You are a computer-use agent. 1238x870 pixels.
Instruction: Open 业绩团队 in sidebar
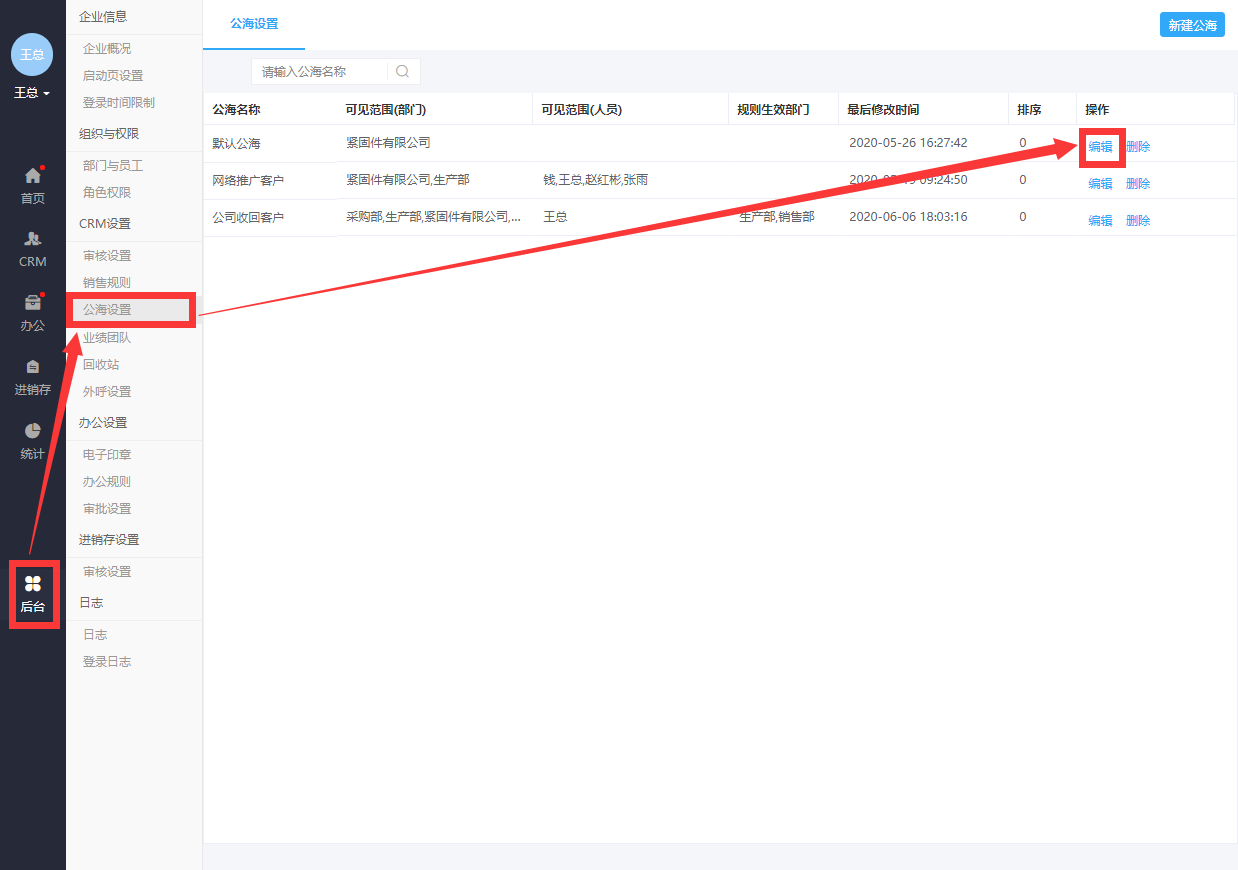pyautogui.click(x=107, y=337)
